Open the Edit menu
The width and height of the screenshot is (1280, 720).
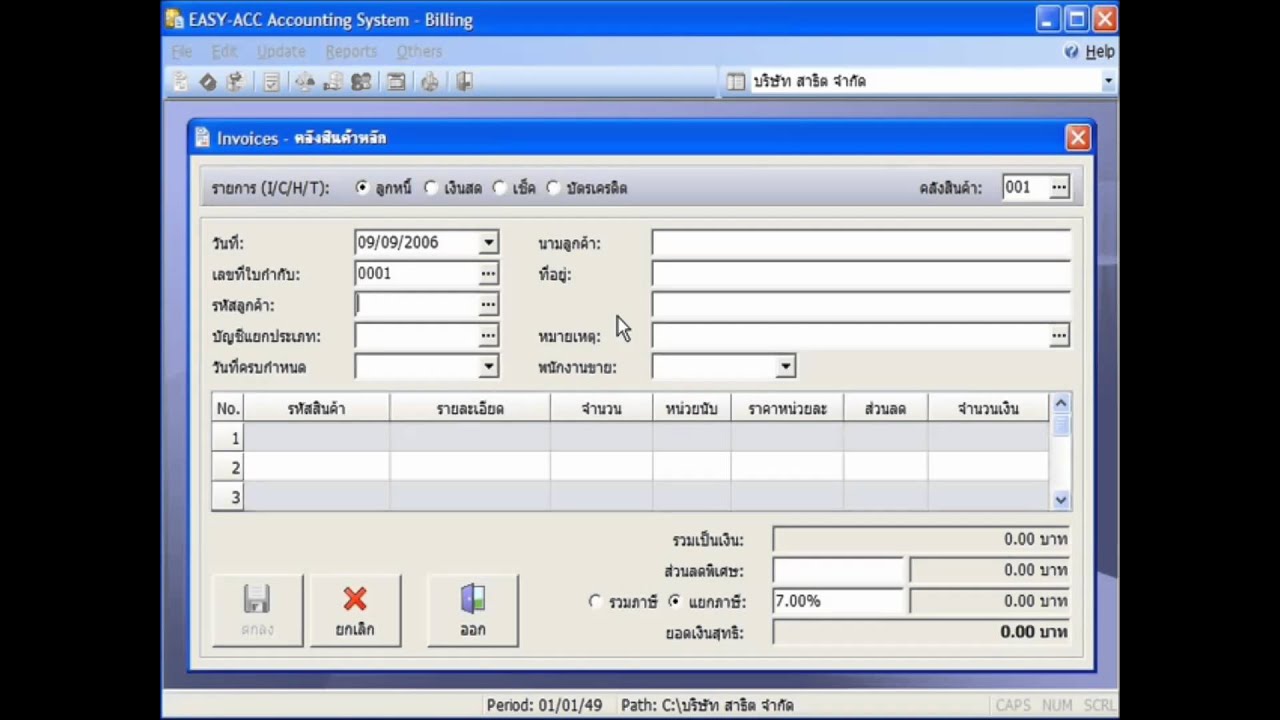click(x=224, y=51)
